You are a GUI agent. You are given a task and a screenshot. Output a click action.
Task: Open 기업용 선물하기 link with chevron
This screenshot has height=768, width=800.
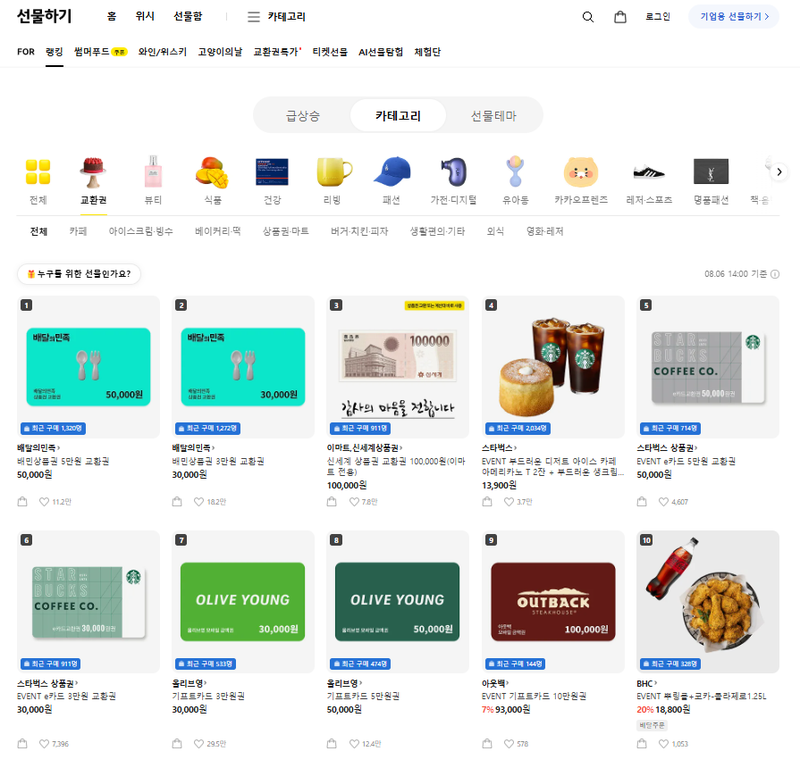click(x=734, y=17)
